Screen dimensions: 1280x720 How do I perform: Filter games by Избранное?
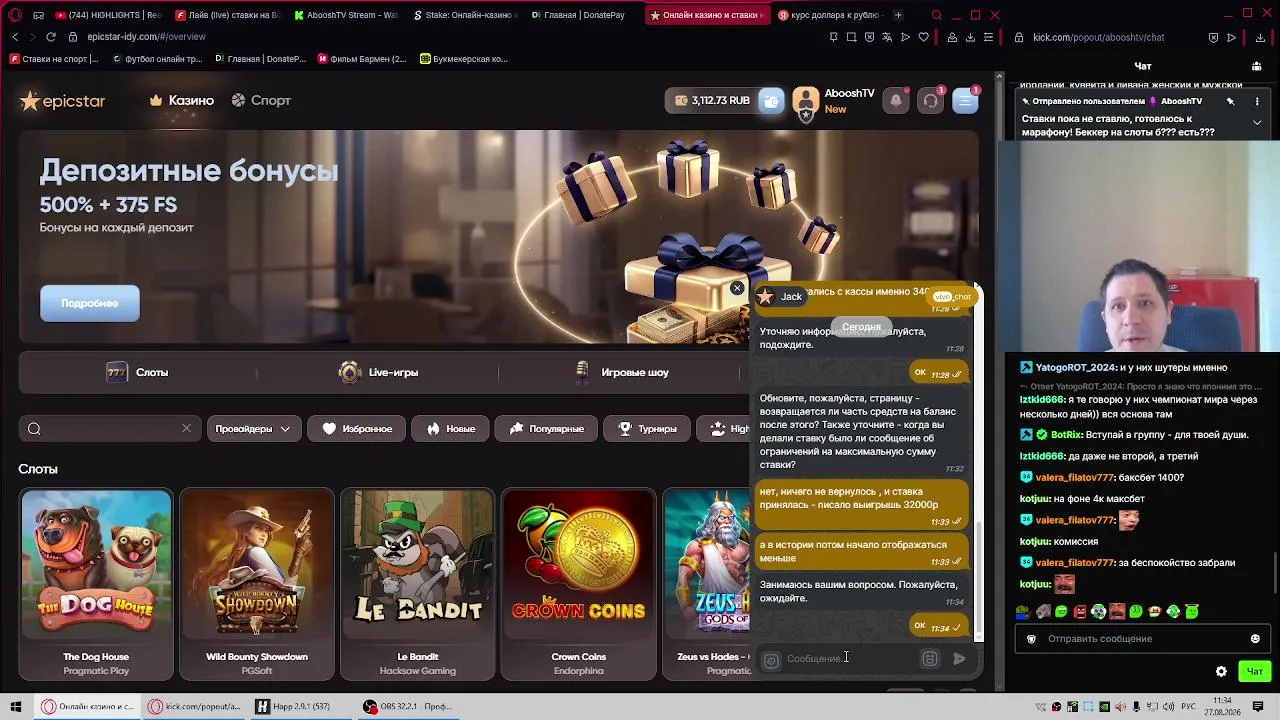[x=357, y=429]
